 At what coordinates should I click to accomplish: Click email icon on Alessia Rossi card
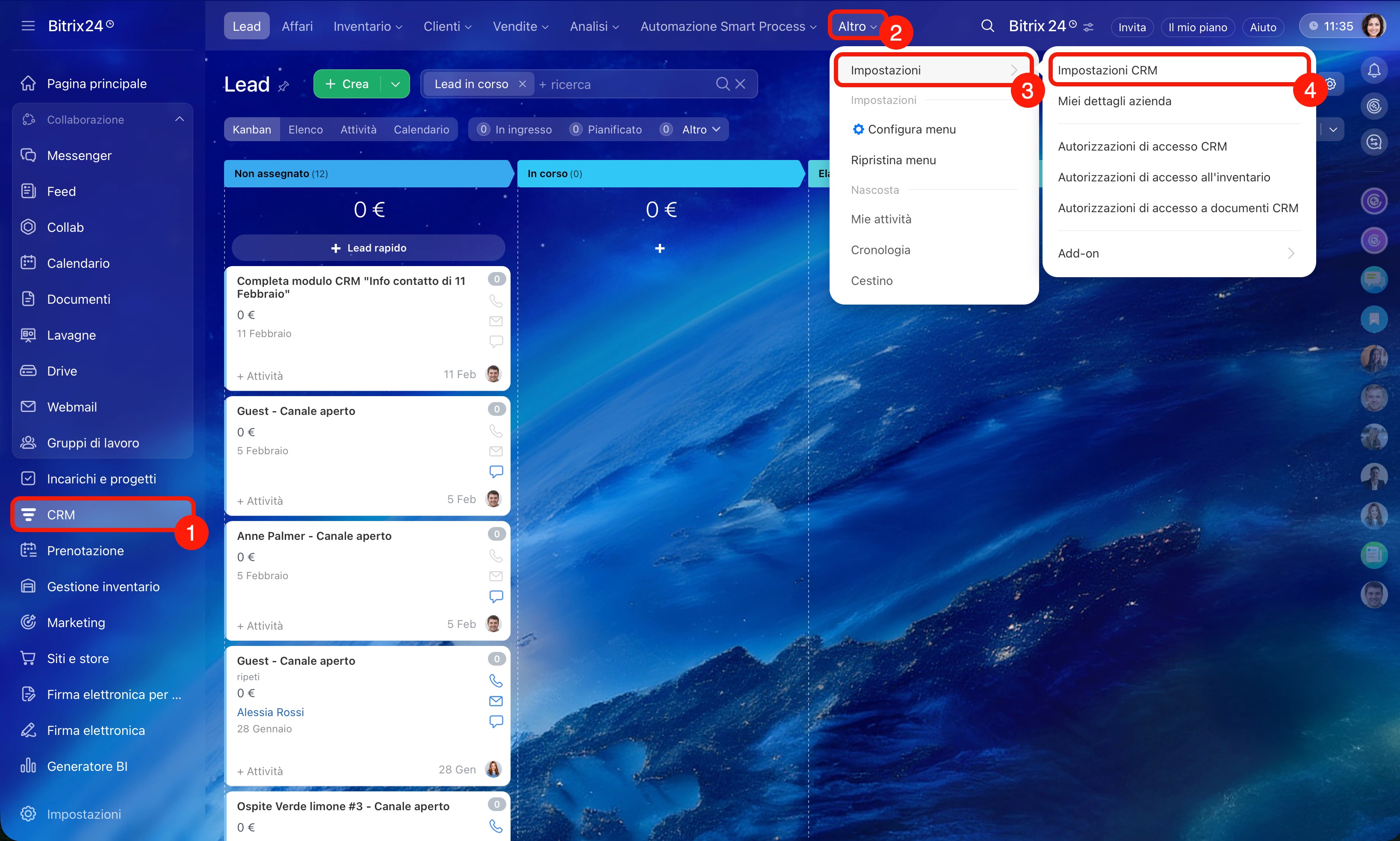496,701
